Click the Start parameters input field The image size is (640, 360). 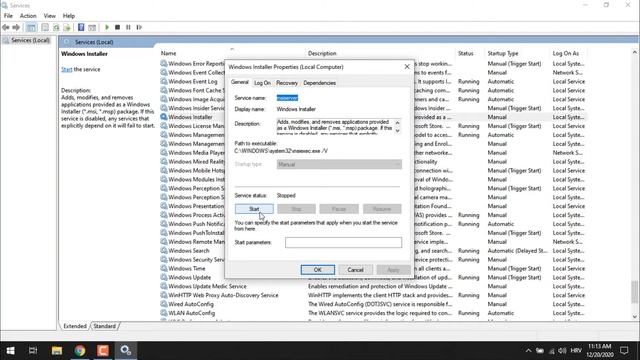coord(343,242)
